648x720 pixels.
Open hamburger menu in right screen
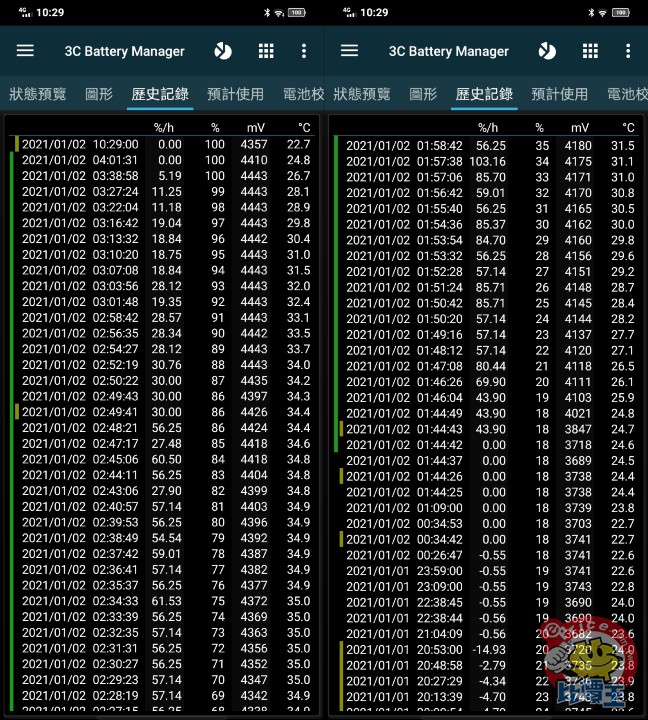point(349,51)
